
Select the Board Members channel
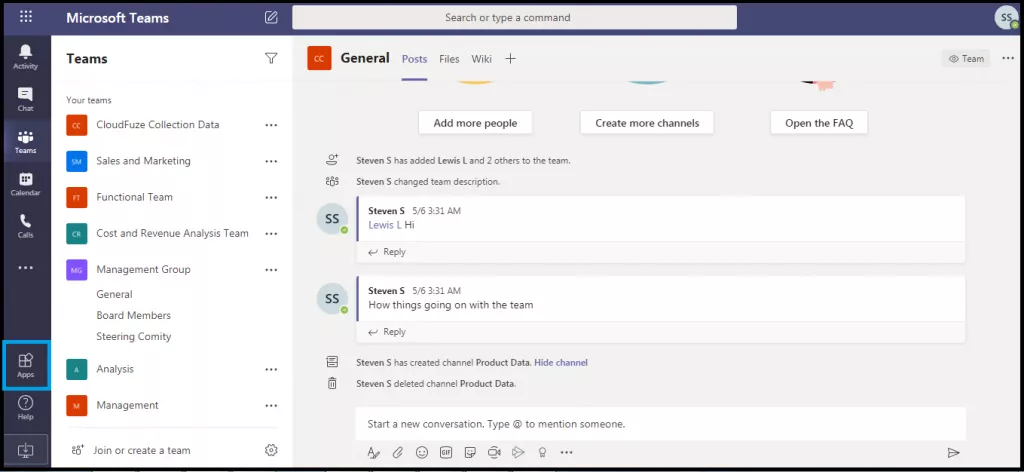[133, 315]
